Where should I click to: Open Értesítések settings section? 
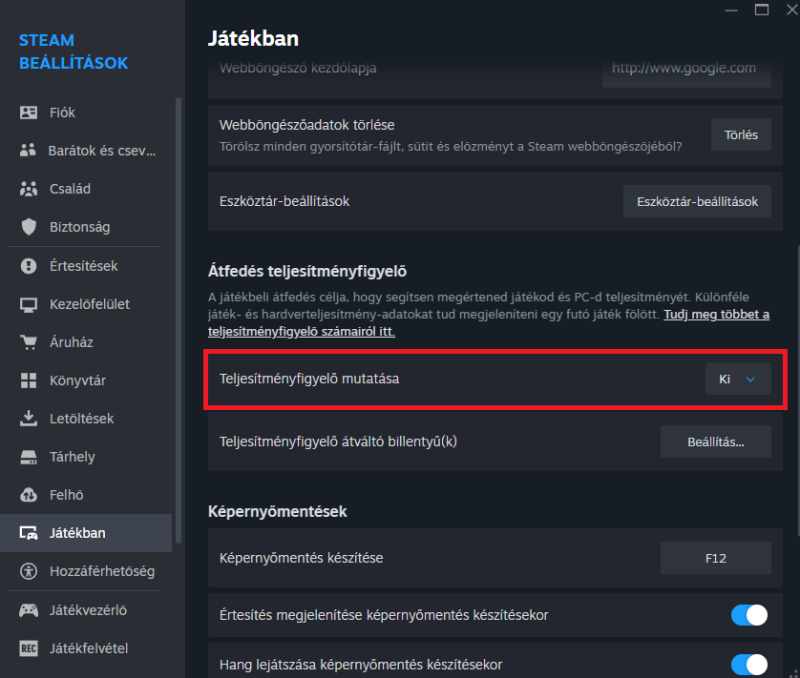click(x=86, y=266)
